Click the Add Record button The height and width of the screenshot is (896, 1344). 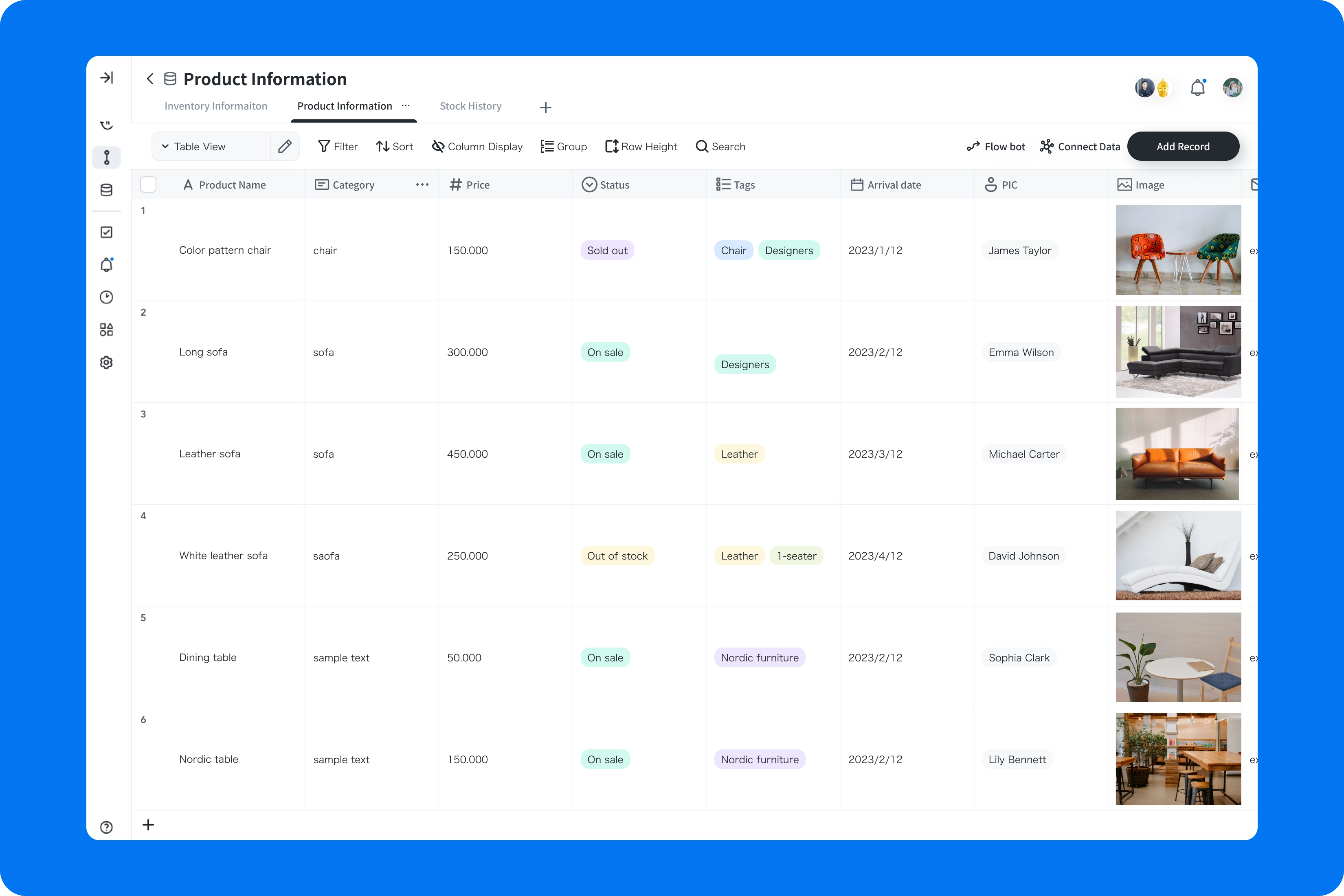click(x=1182, y=147)
